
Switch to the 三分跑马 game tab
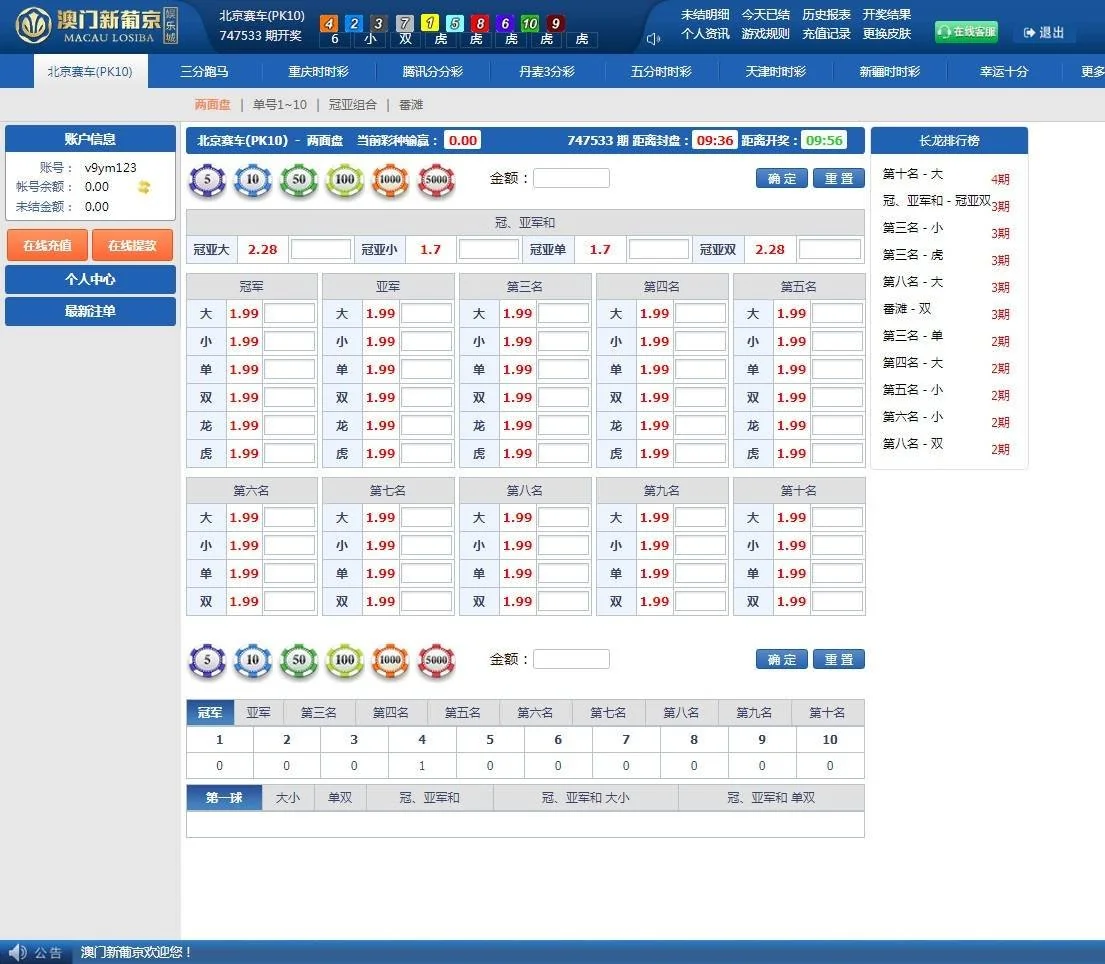204,72
